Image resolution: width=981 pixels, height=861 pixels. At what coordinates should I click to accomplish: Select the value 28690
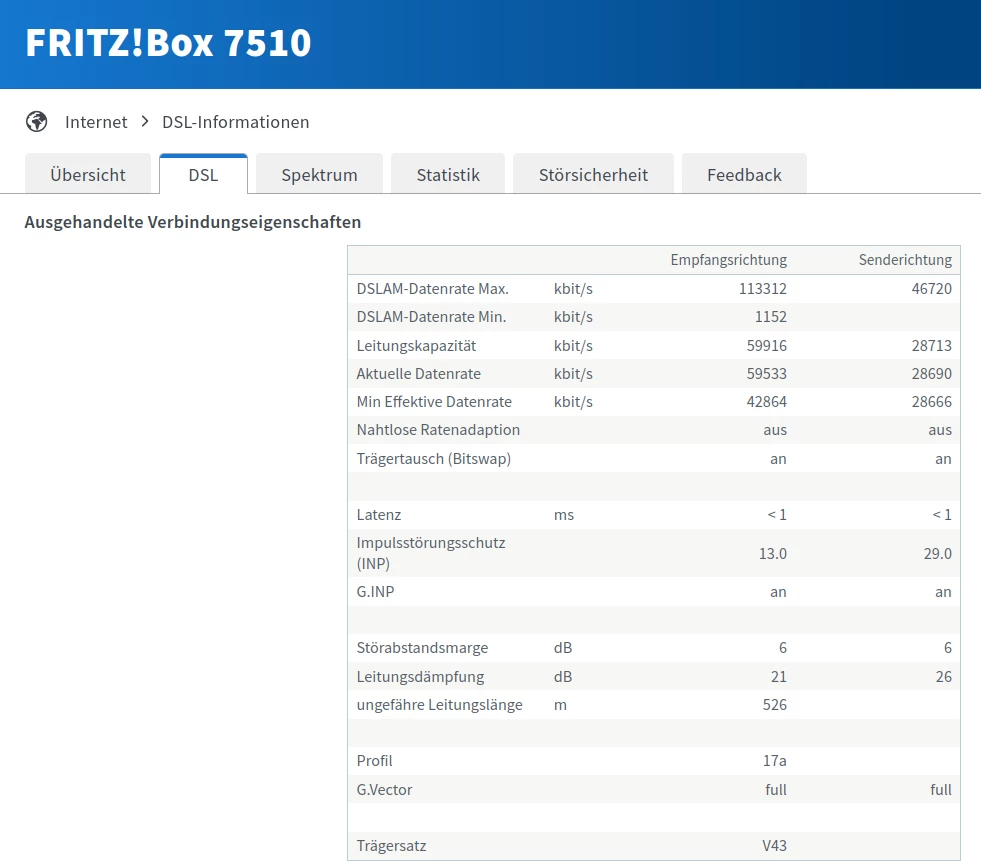[x=931, y=374]
